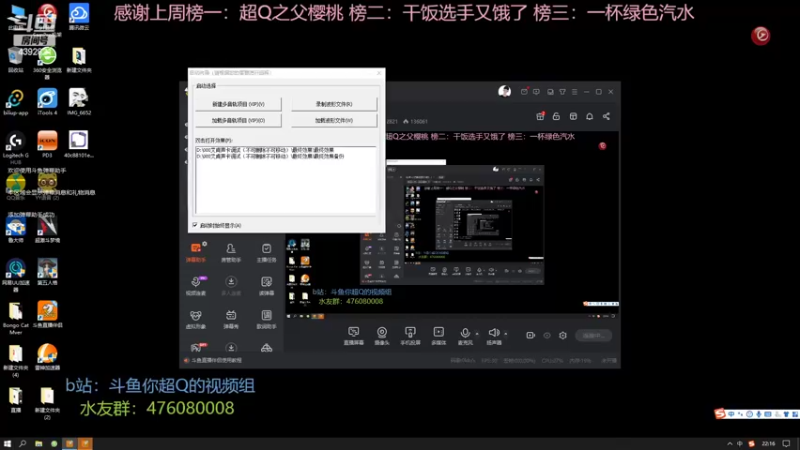Click record icon in Douyu bottom bar
The image size is (800, 450).
point(531,335)
